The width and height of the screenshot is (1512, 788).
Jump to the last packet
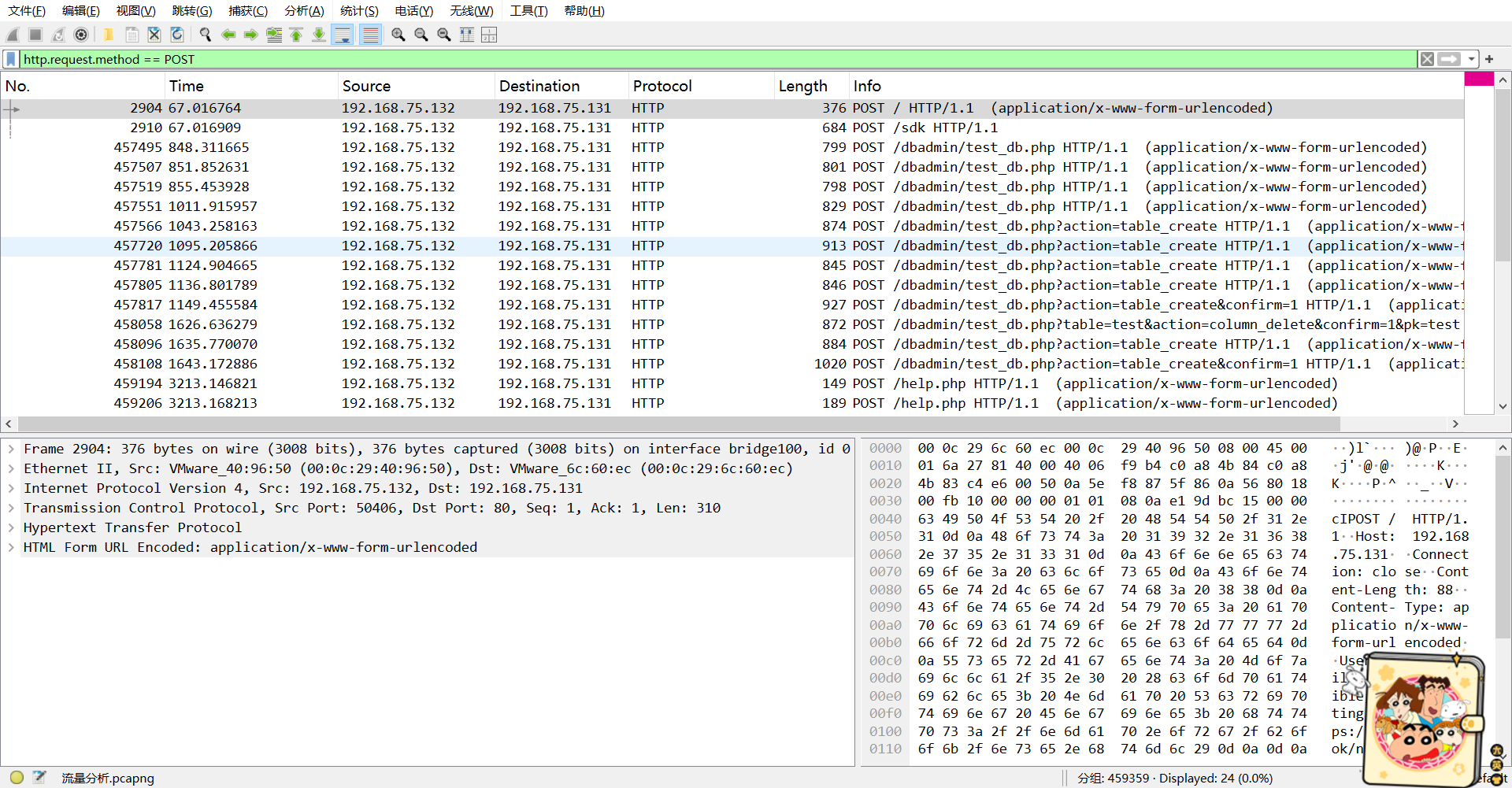[x=319, y=35]
